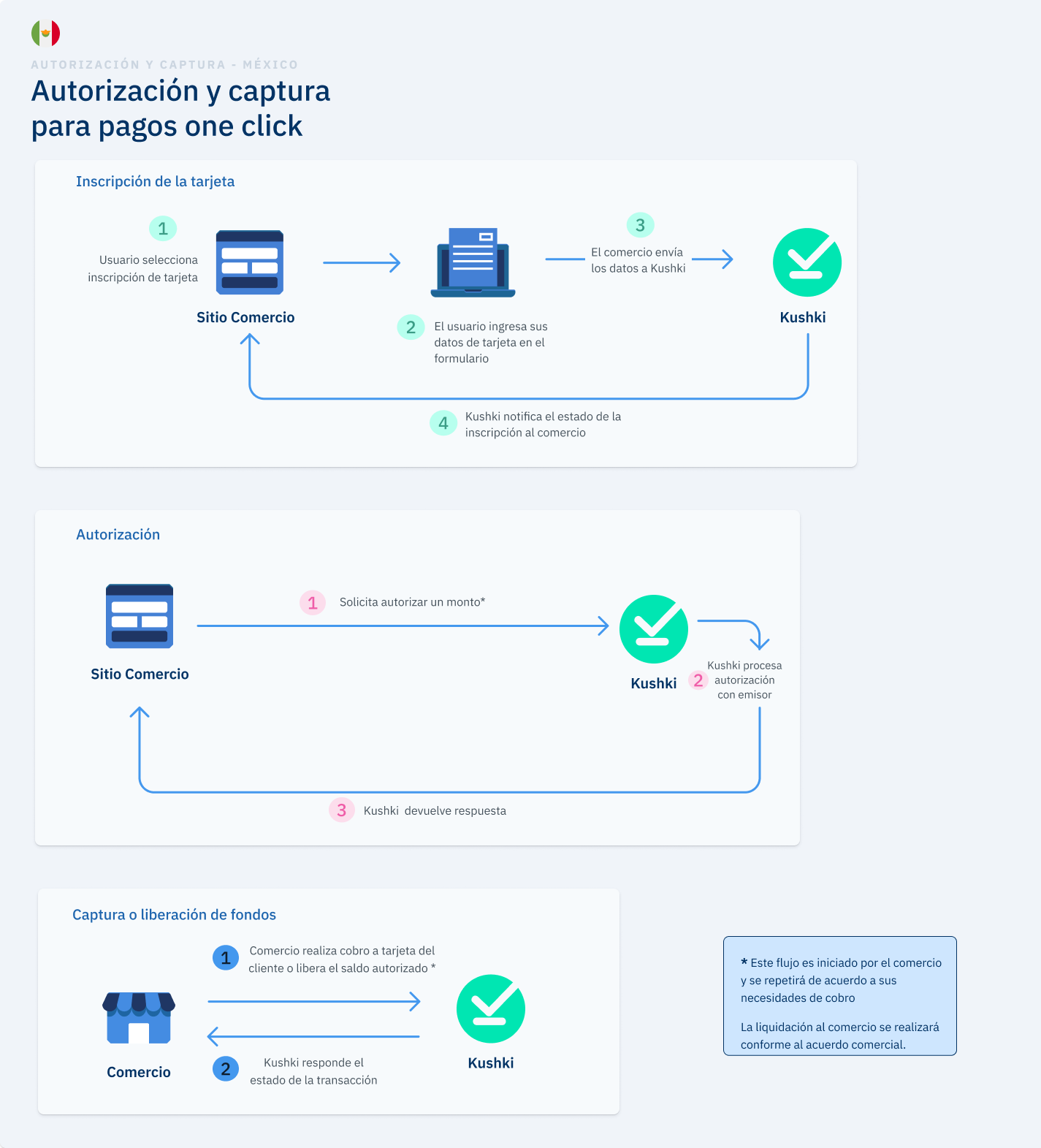1041x1148 pixels.
Task: Click the 'Comercio' label under the storefront
Action: [139, 1072]
